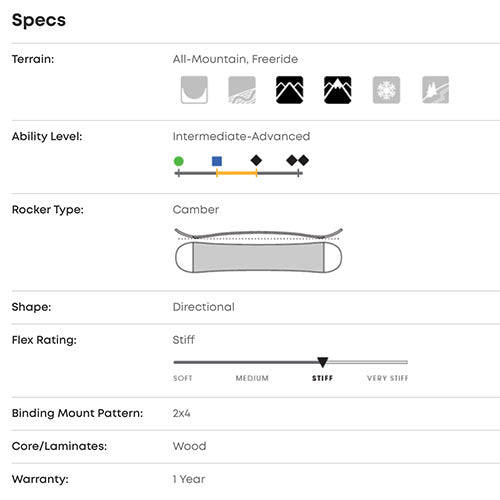Viewport: 500px width, 500px height.
Task: Click the halfpipe terrain icon
Action: click(194, 90)
